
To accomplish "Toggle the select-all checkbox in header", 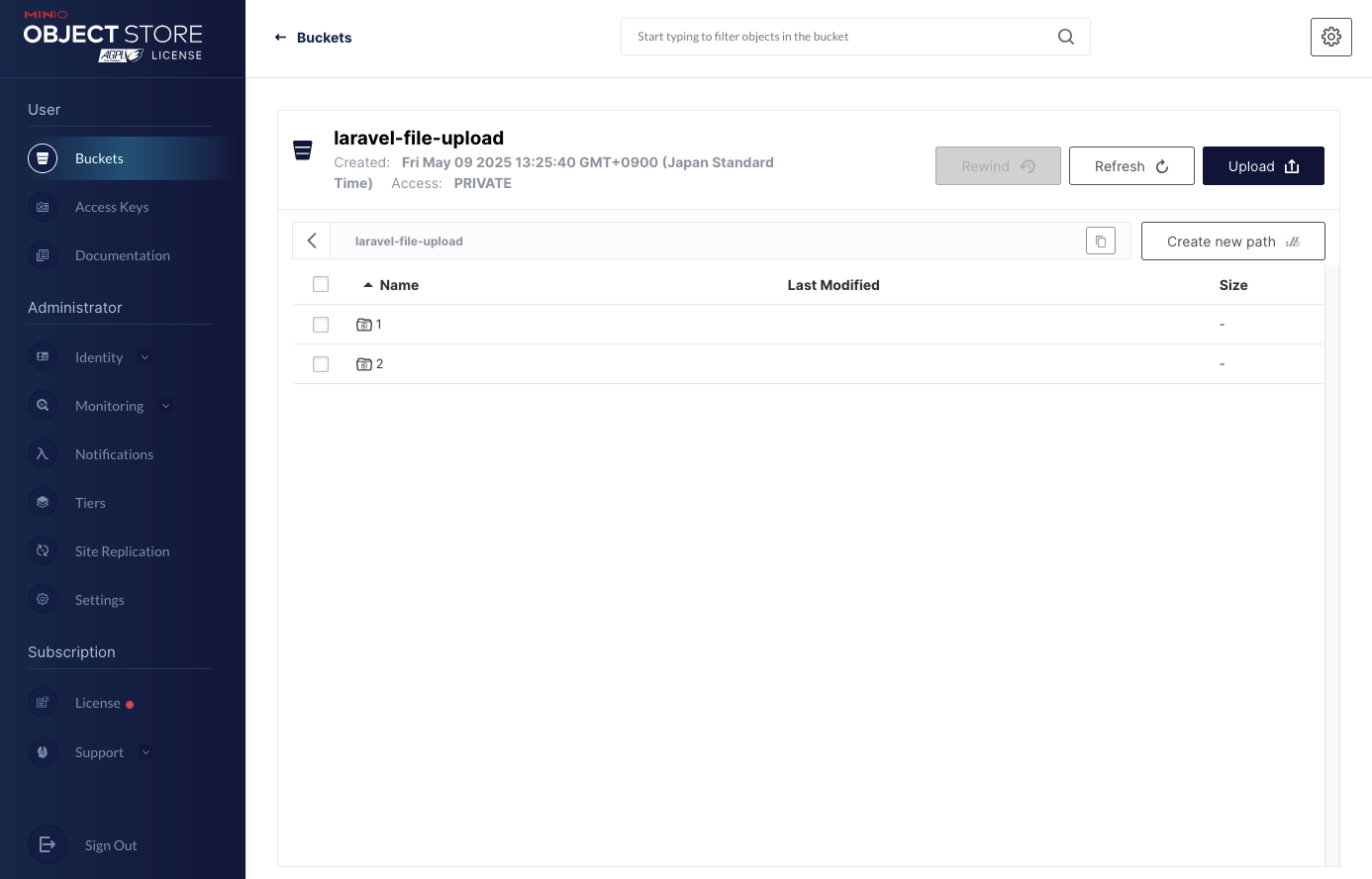I will click(321, 284).
